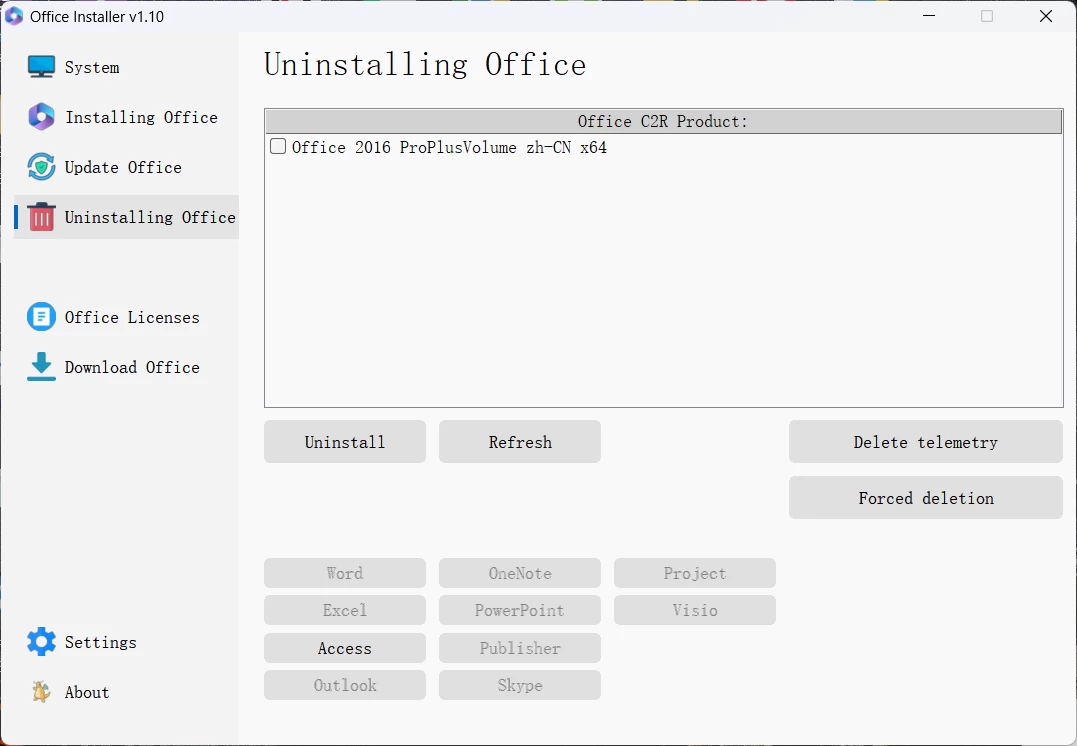Click the Download Office arrow icon
1077x746 pixels.
[x=41, y=367]
